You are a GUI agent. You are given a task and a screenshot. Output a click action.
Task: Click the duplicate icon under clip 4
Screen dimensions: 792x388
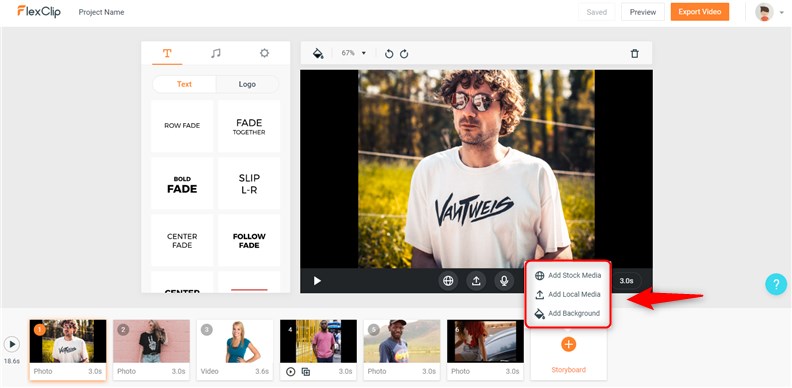click(x=306, y=372)
